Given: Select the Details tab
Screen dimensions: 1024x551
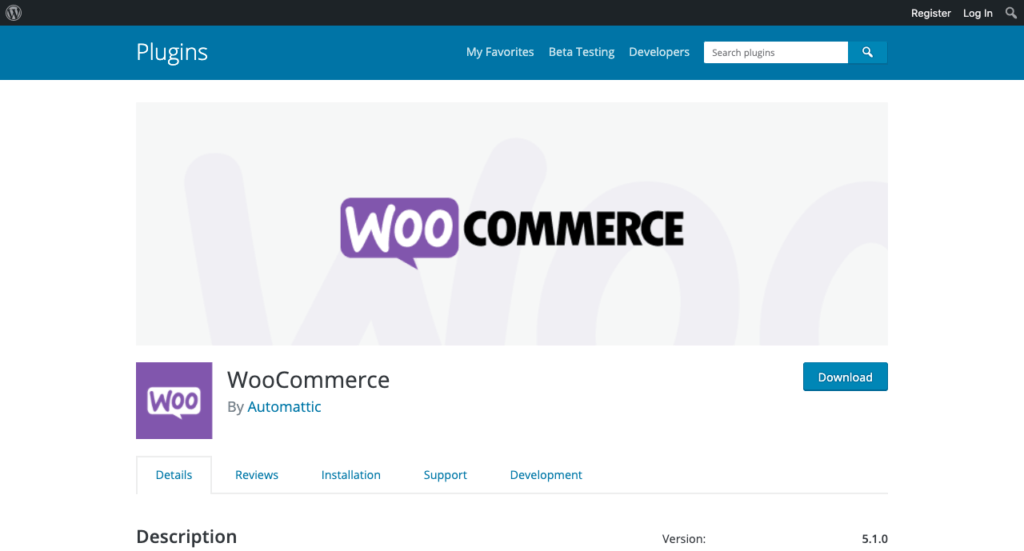Looking at the screenshot, I should tap(174, 475).
